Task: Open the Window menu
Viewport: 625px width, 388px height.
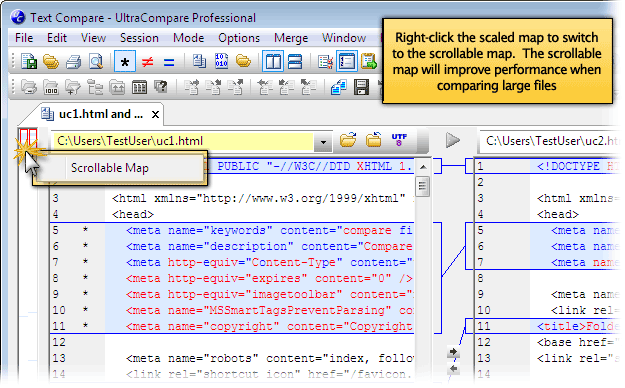Action: [344, 38]
